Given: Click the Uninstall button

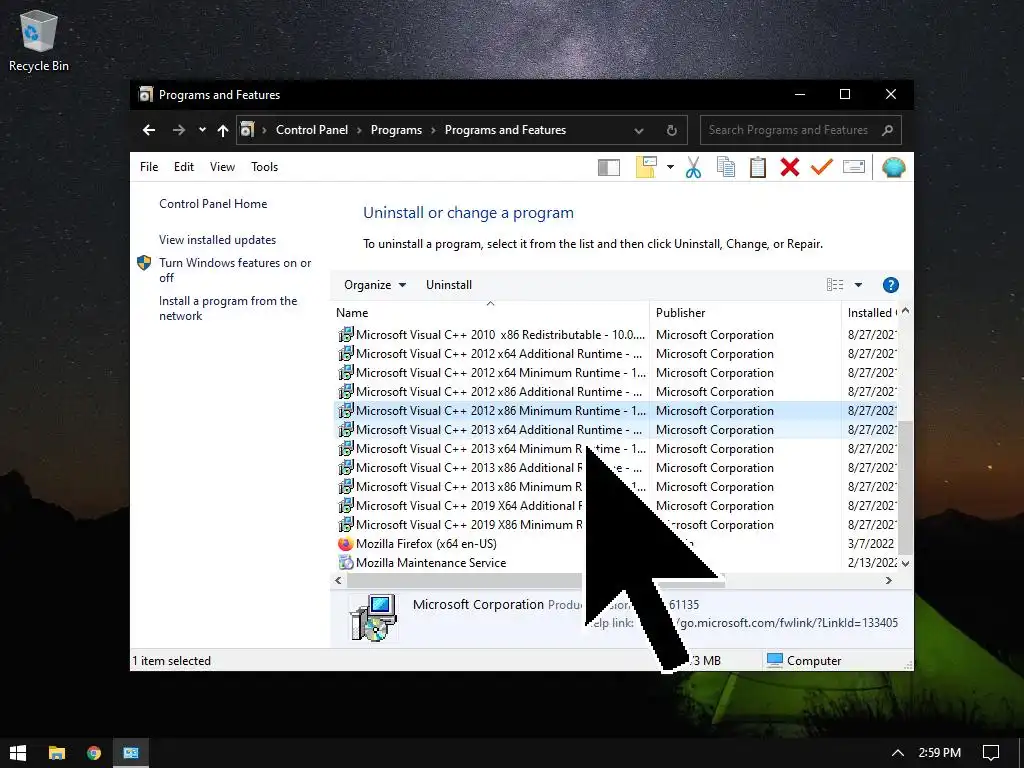Looking at the screenshot, I should click(x=449, y=285).
